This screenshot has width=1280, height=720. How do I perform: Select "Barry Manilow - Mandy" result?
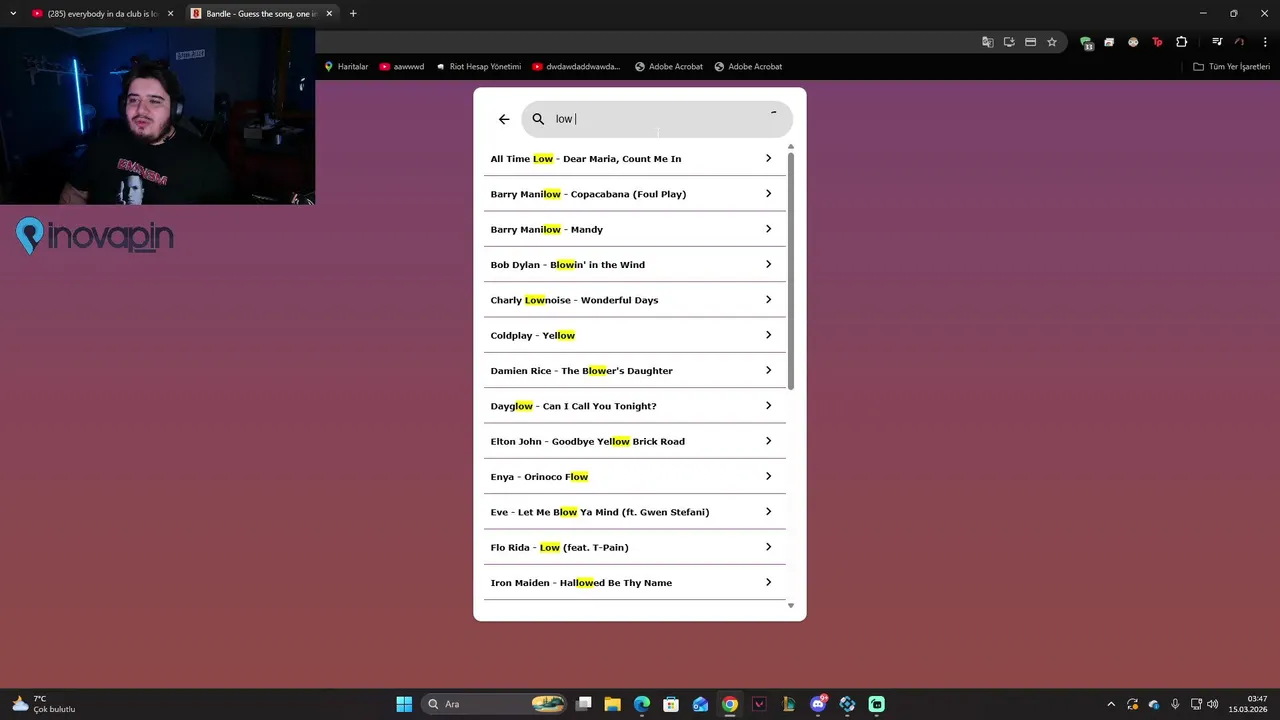[x=634, y=229]
